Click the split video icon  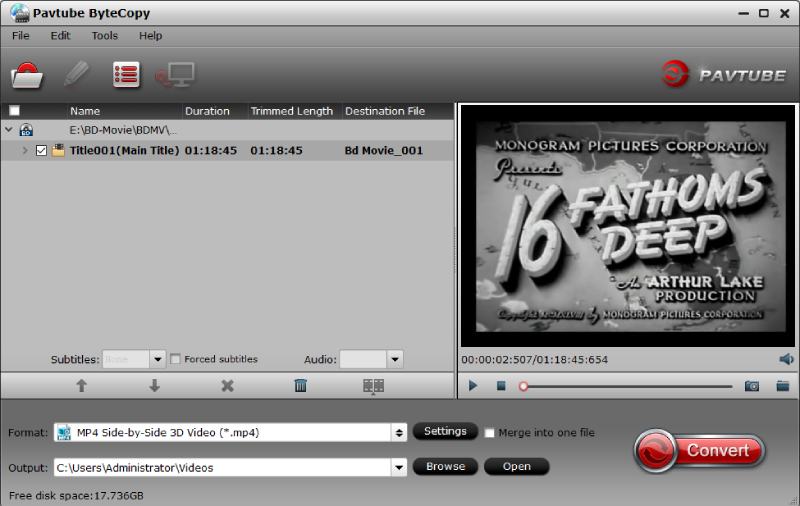tap(373, 386)
